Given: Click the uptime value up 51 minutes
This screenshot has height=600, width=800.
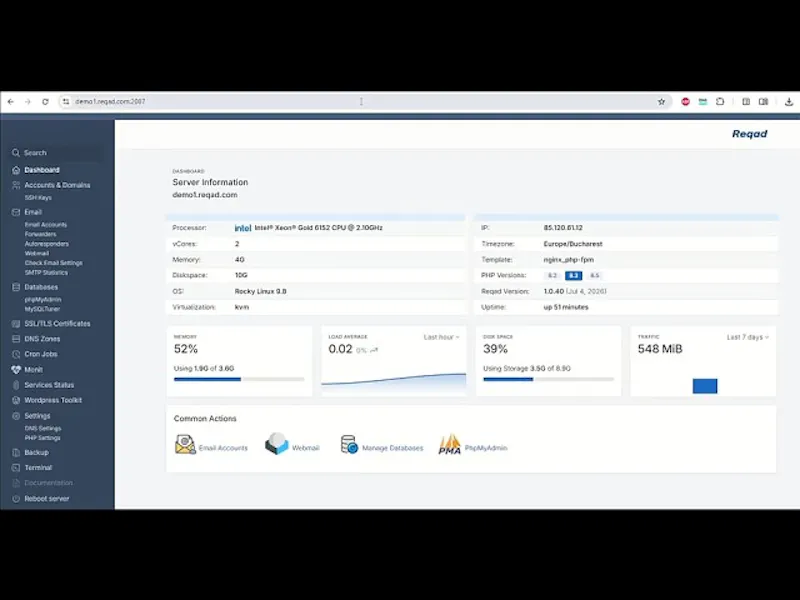Looking at the screenshot, I should [566, 307].
